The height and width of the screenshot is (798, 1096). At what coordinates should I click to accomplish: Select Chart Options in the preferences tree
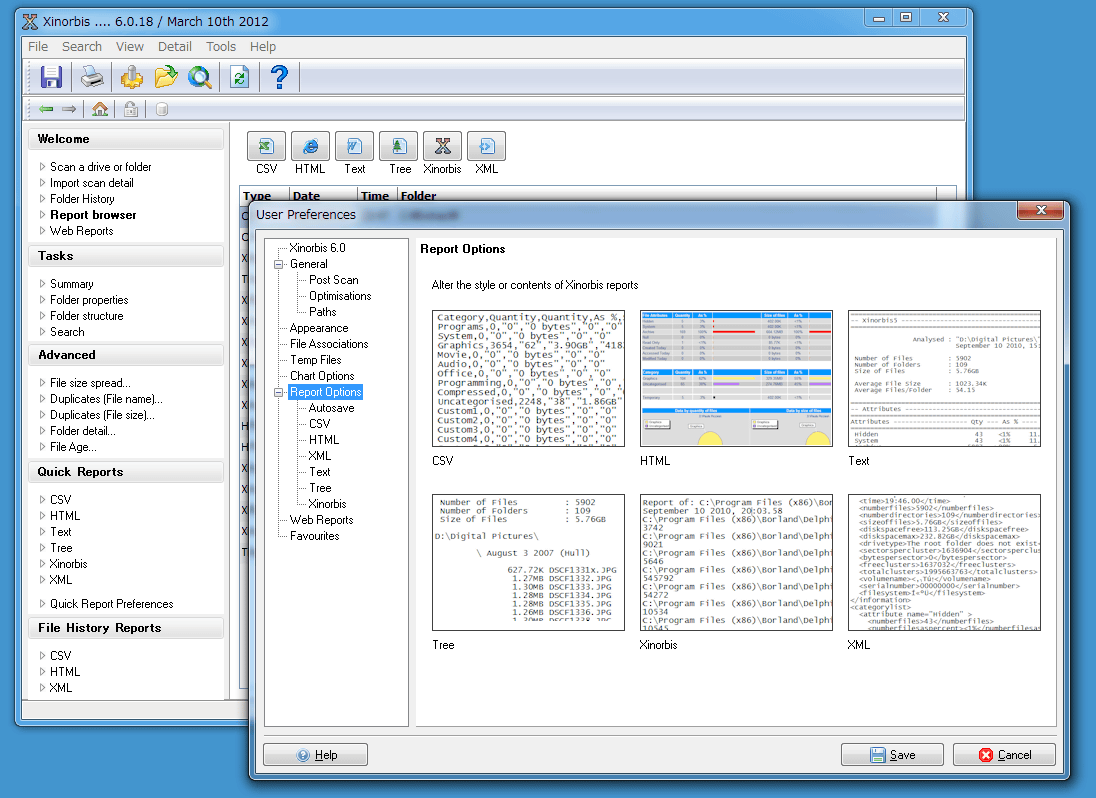(x=322, y=377)
